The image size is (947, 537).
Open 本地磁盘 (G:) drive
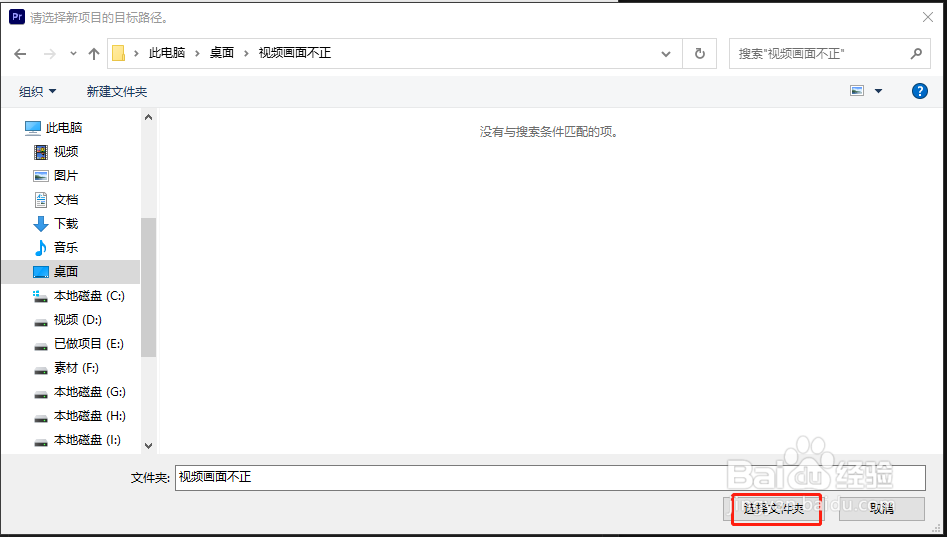(x=79, y=392)
